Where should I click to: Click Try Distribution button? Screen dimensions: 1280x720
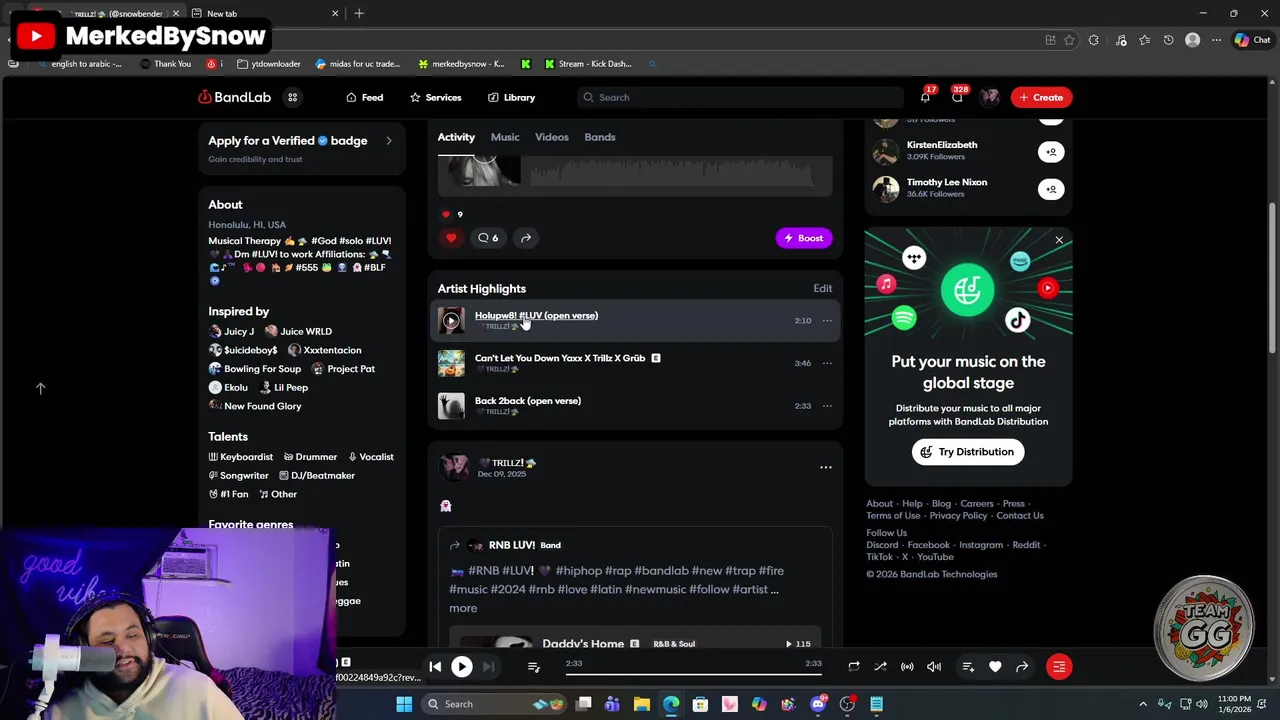[x=968, y=452]
